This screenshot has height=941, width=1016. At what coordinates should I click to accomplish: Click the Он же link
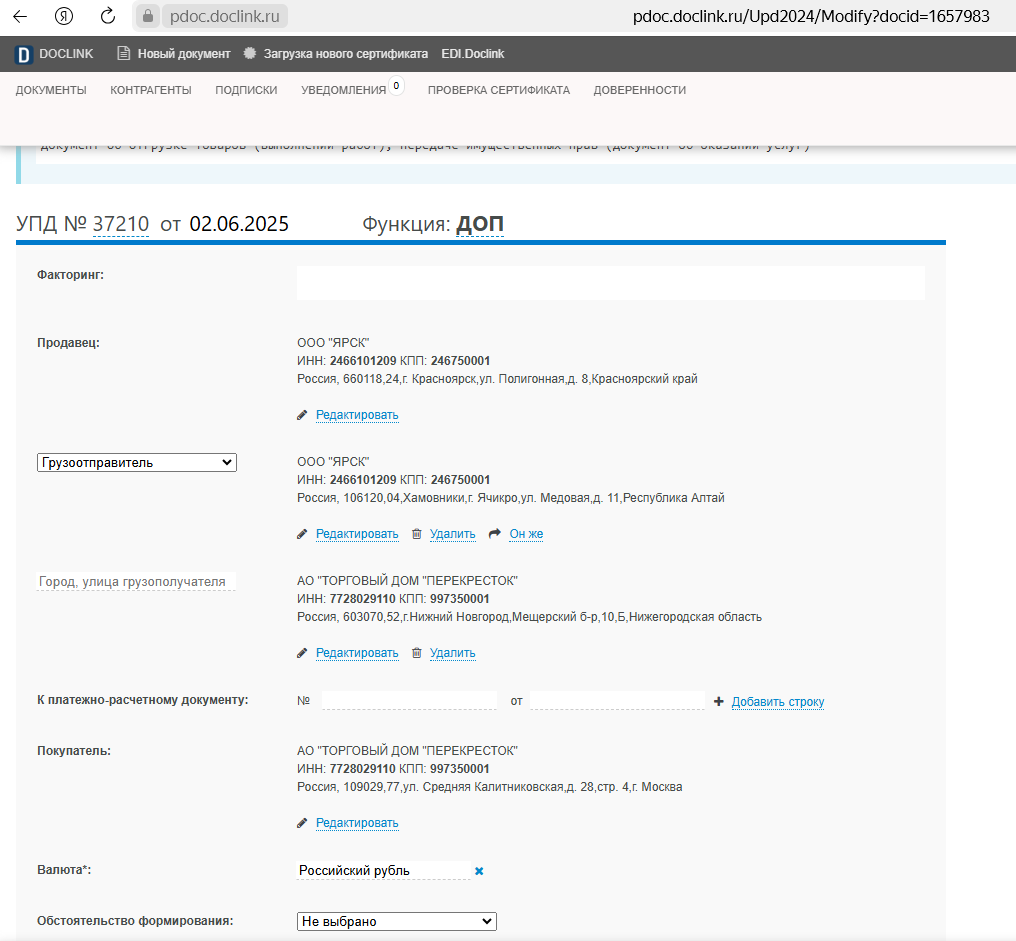coord(526,534)
